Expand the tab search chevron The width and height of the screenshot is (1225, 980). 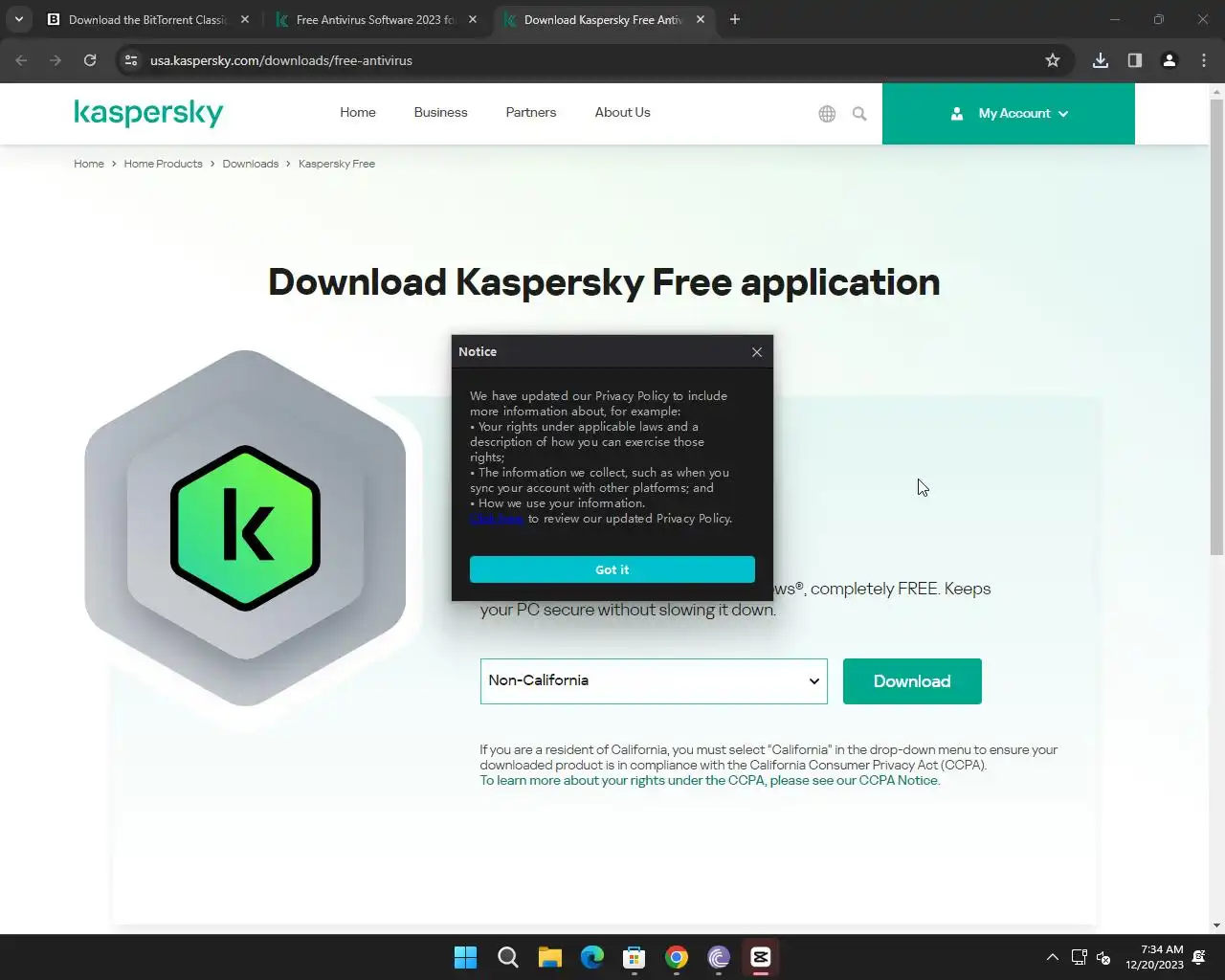point(18,19)
